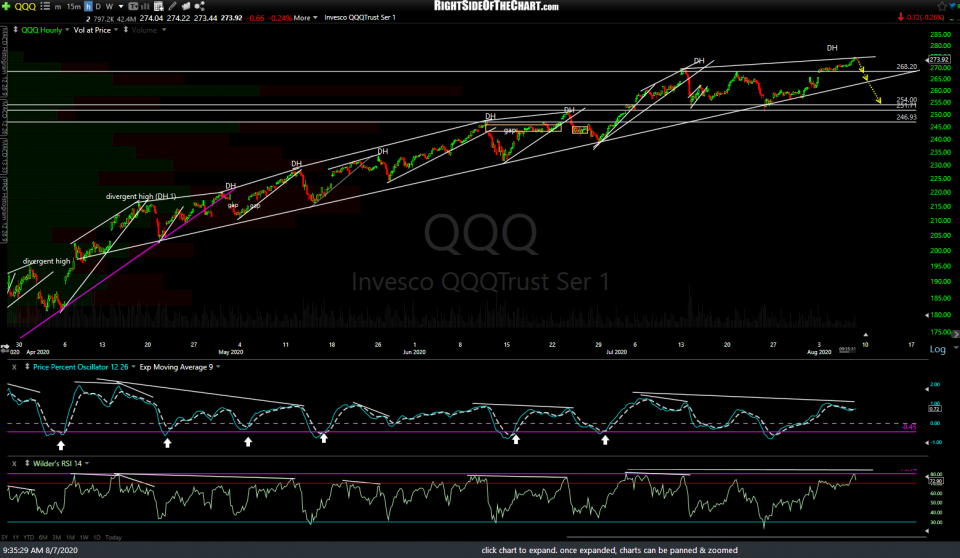Click 'Invesco QQQTrust Ser 1' name in header
Screen dimensions: 960x558
(x=360, y=18)
